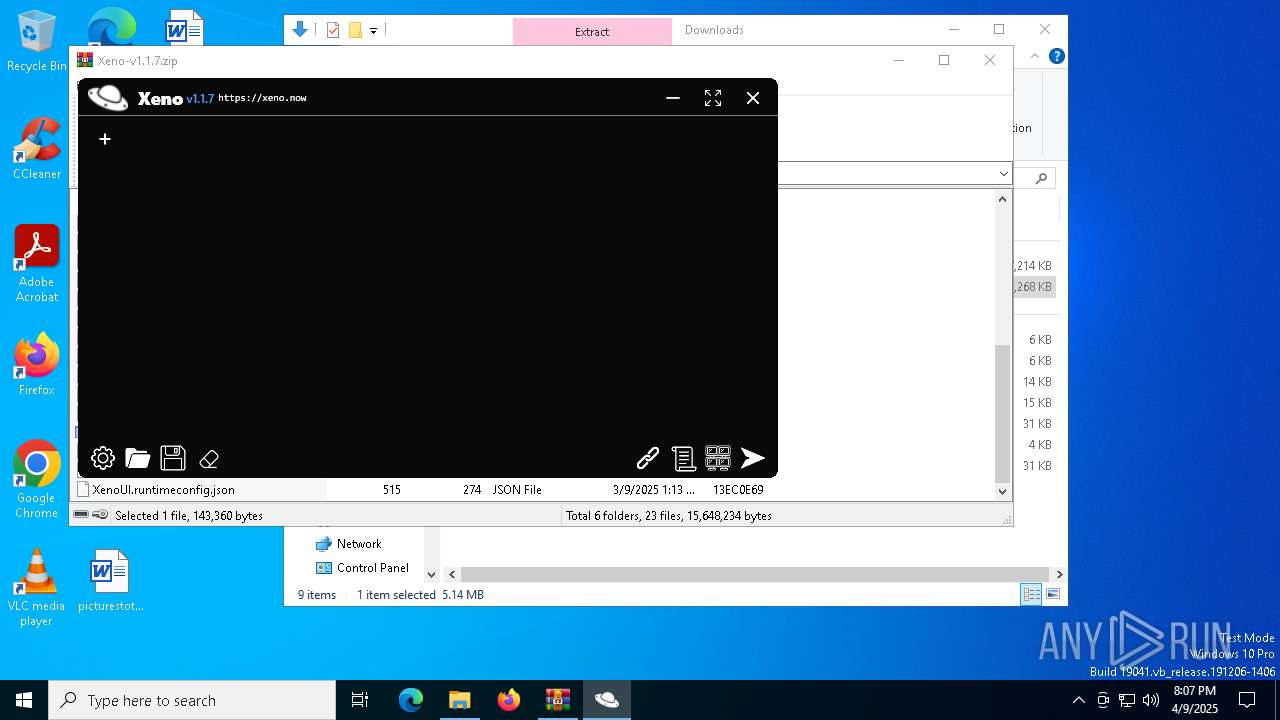1280x720 pixels.
Task: Toggle Xeno fullscreen mode
Action: [x=713, y=98]
